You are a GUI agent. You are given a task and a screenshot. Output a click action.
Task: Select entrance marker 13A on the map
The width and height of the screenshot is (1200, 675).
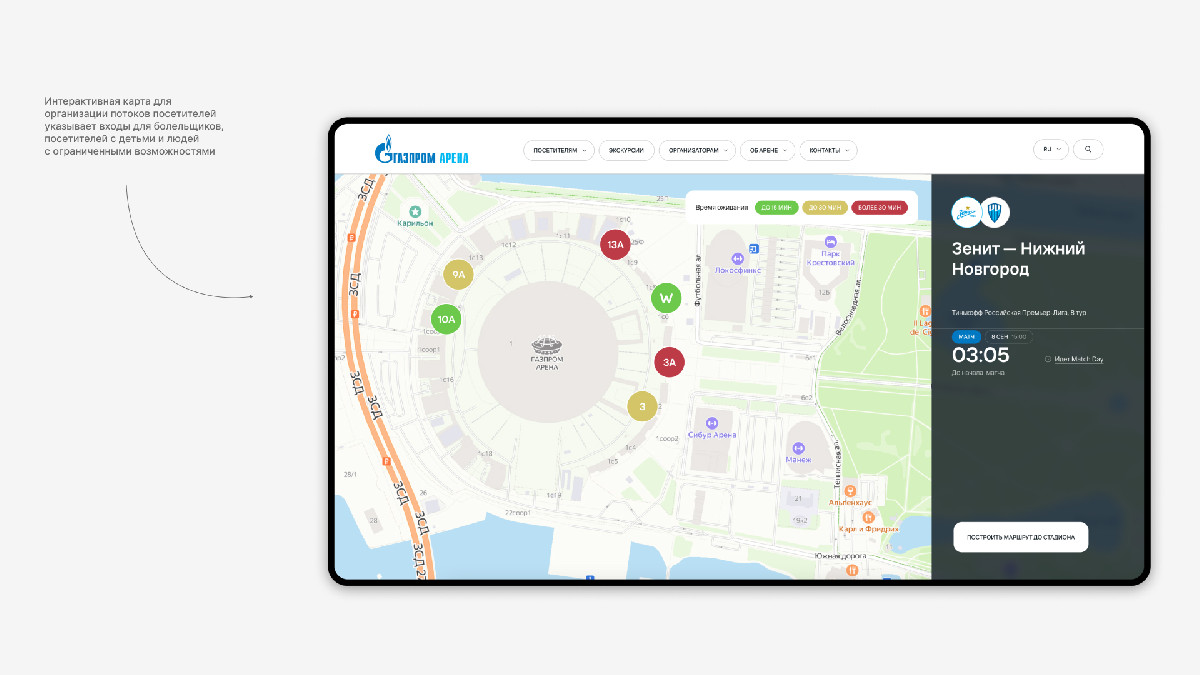pos(615,244)
